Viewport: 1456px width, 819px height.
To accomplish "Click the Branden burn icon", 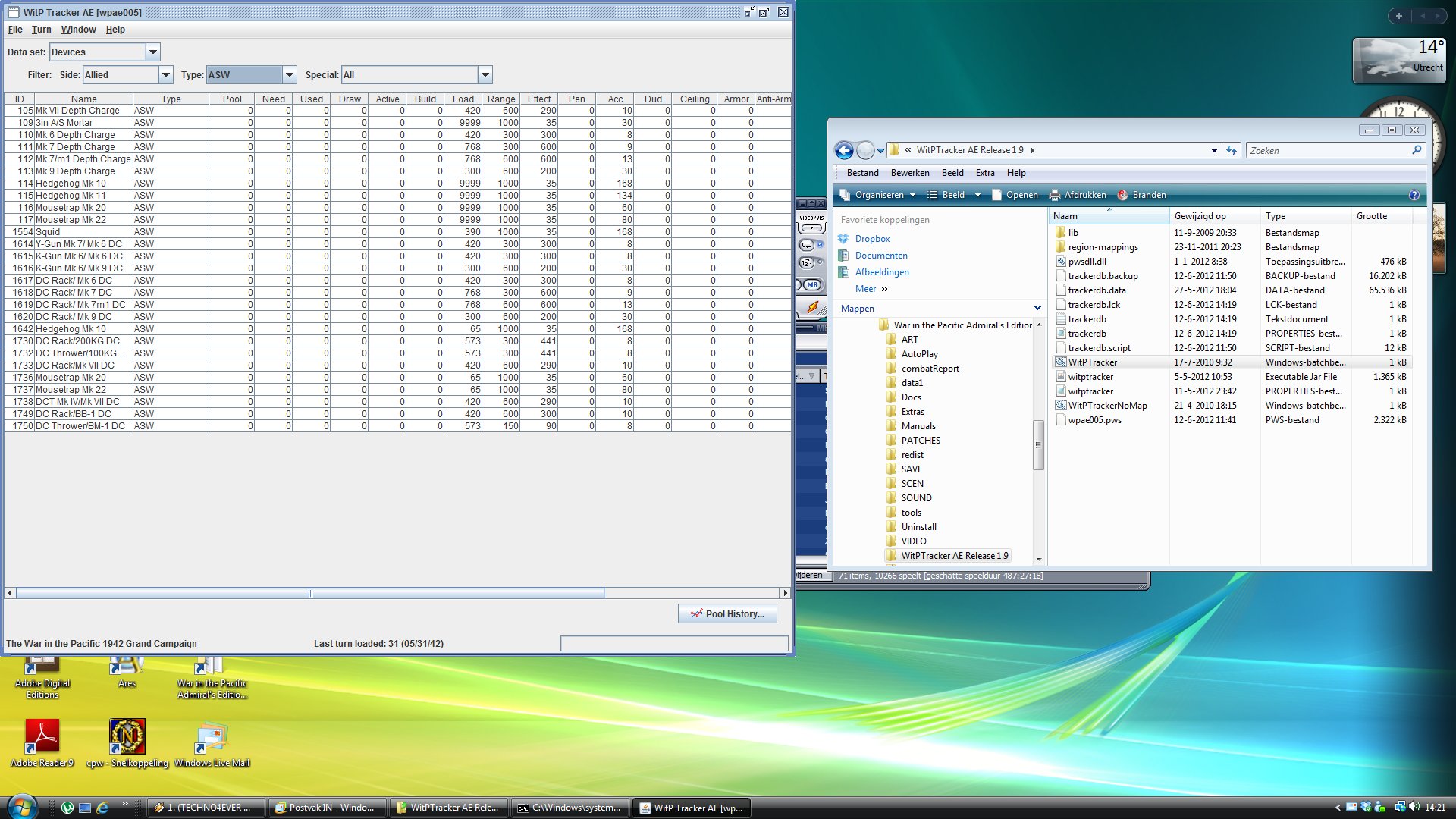I will (1122, 195).
